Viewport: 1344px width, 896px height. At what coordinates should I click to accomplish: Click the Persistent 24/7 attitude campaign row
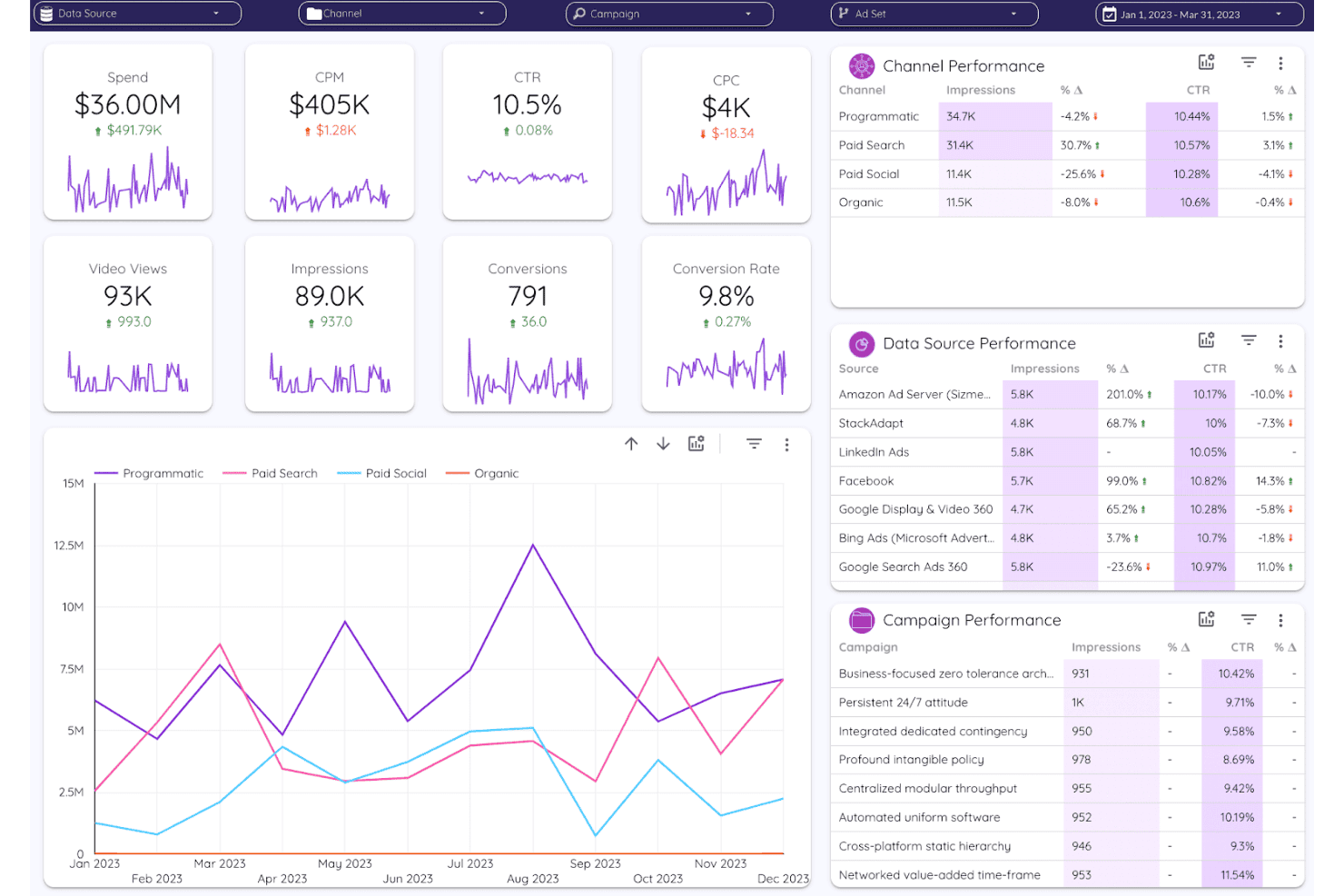[1067, 703]
